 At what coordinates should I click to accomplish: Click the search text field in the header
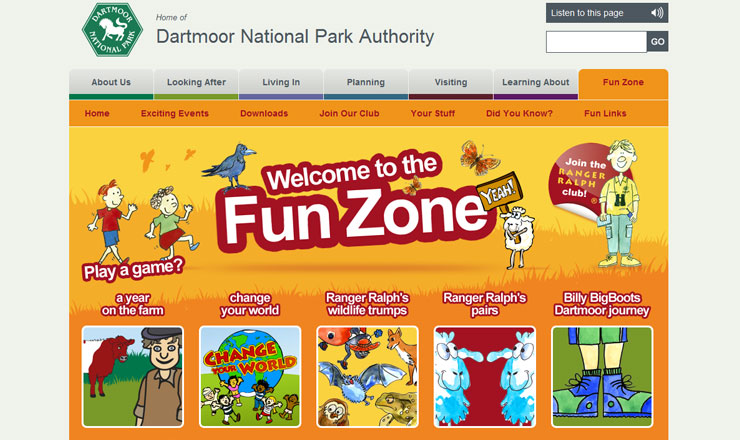(x=596, y=42)
